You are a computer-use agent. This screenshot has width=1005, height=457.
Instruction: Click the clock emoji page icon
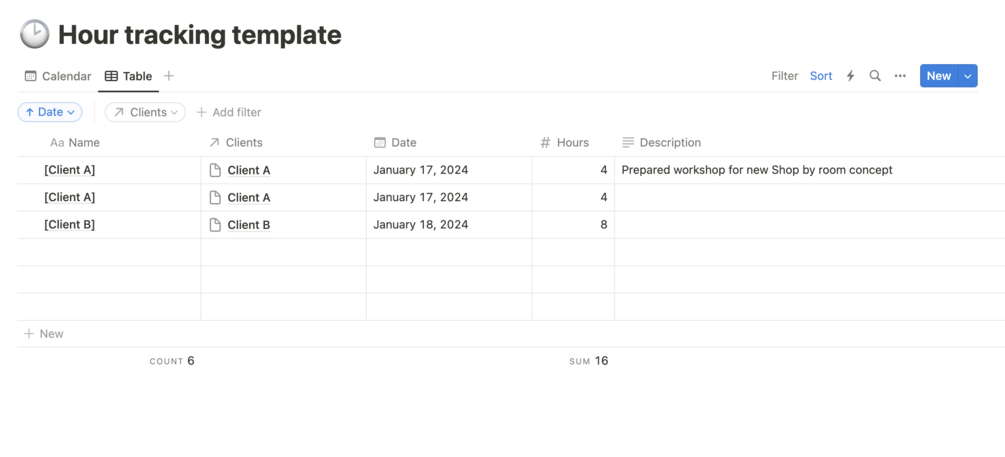point(35,34)
